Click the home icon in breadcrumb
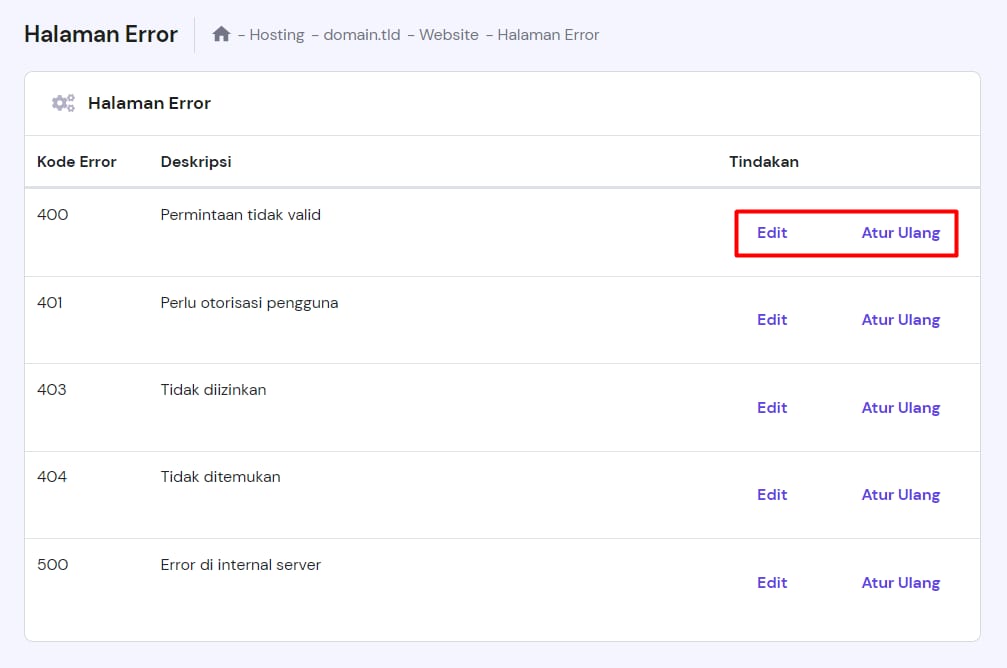The width and height of the screenshot is (1007, 668). [x=221, y=34]
